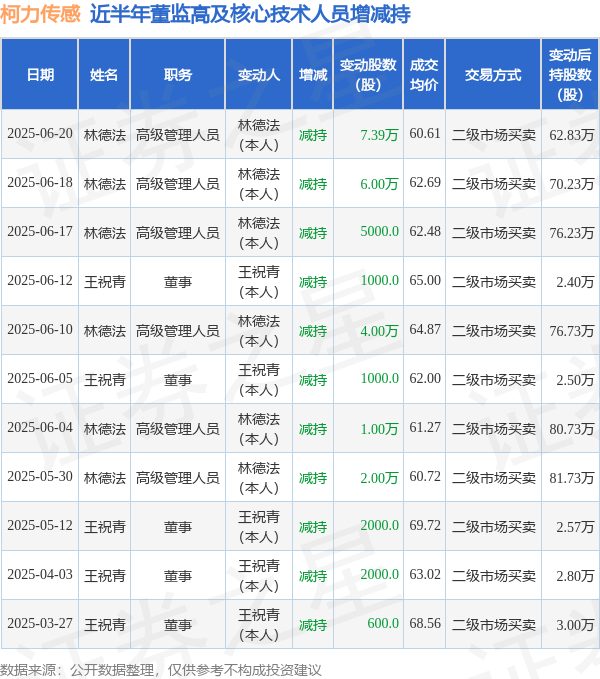Select the date 2025-06-05
This screenshot has width=600, height=679.
click(40, 378)
